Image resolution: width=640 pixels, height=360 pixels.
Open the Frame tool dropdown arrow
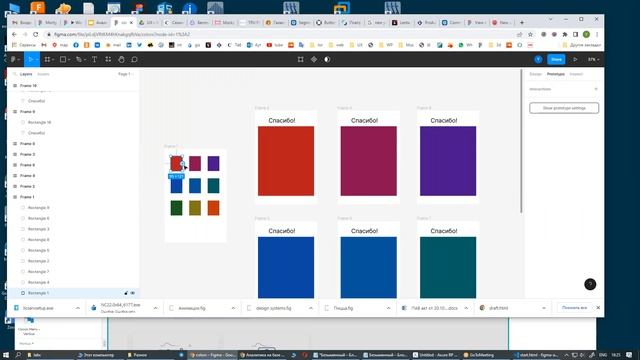click(53, 60)
